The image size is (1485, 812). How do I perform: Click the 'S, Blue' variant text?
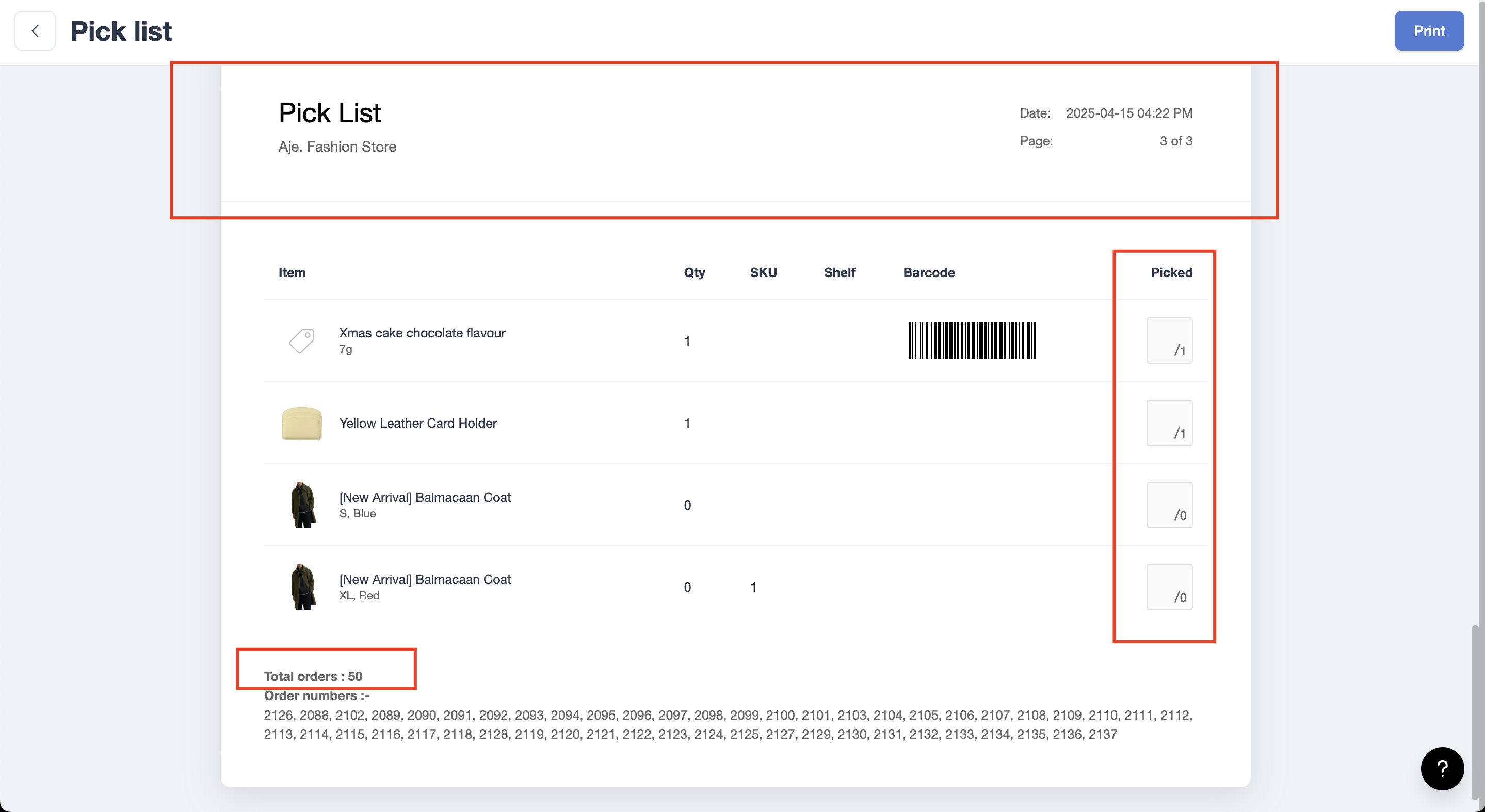(x=357, y=513)
